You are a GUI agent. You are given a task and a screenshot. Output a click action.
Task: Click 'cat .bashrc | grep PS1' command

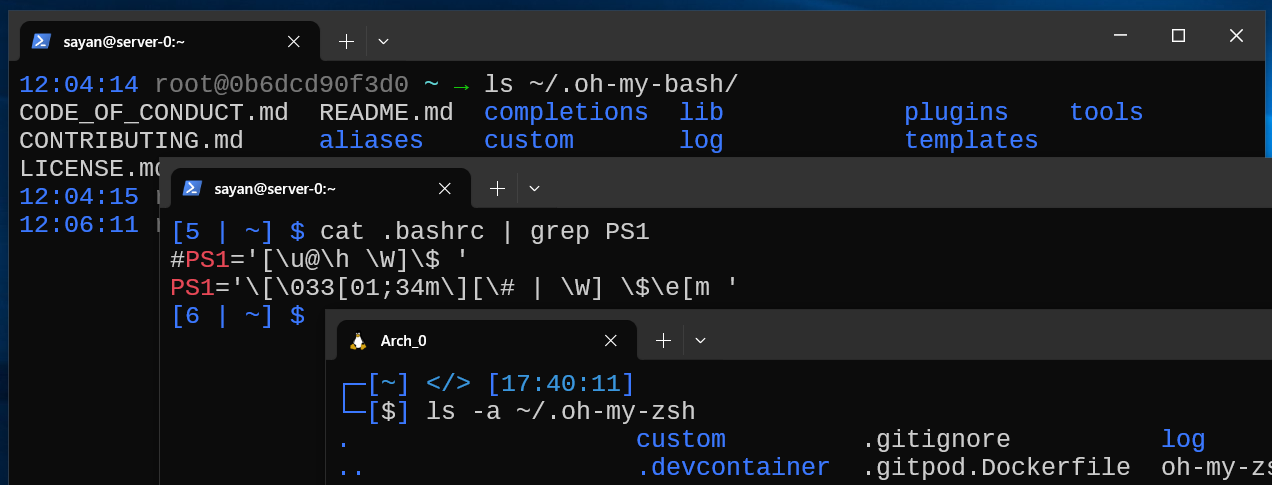(484, 232)
